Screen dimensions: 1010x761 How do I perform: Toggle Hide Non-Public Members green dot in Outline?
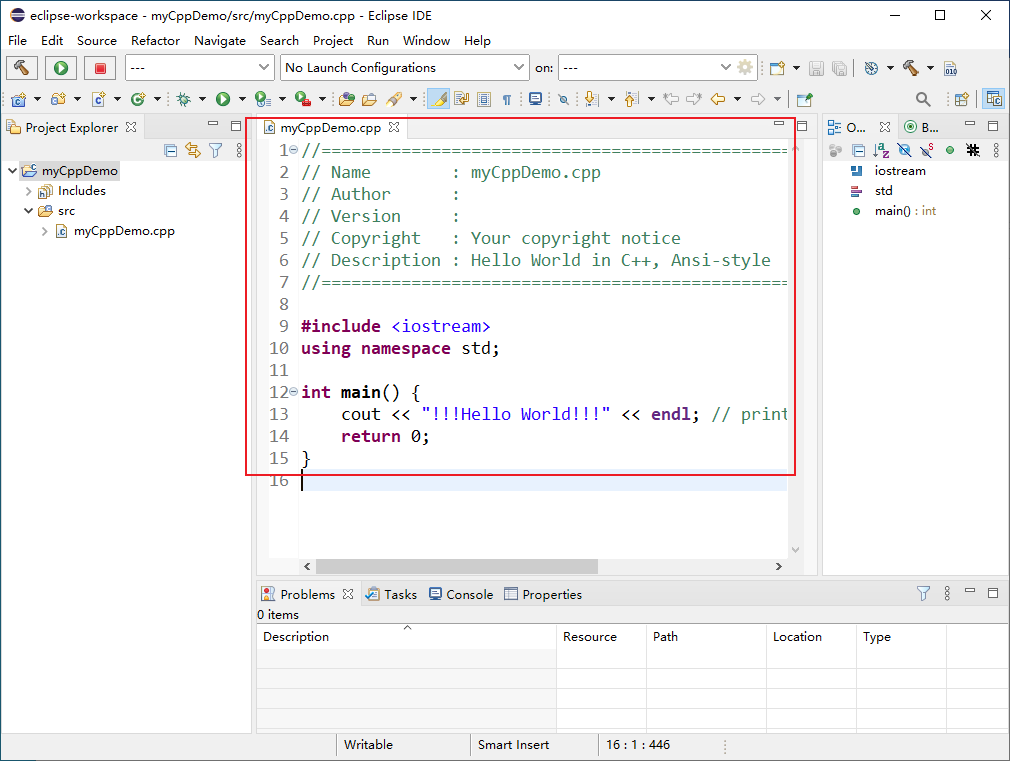[x=949, y=151]
